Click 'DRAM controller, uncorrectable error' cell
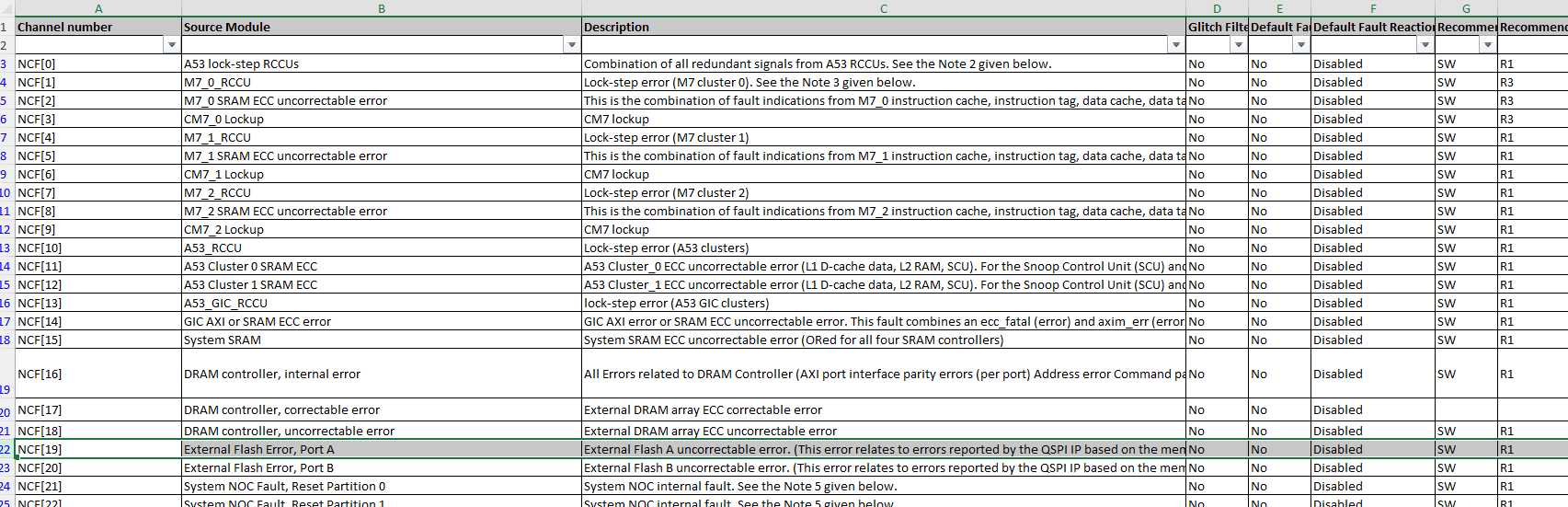The image size is (1568, 507). click(382, 431)
